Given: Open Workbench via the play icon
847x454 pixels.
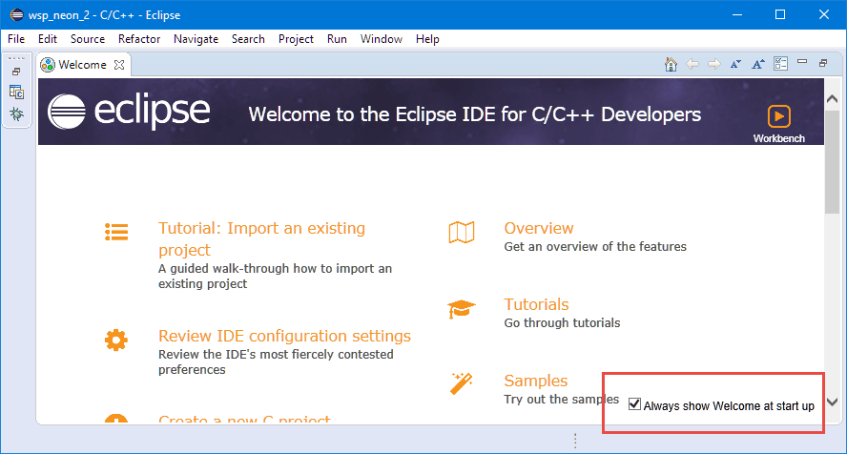Looking at the screenshot, I should click(779, 116).
